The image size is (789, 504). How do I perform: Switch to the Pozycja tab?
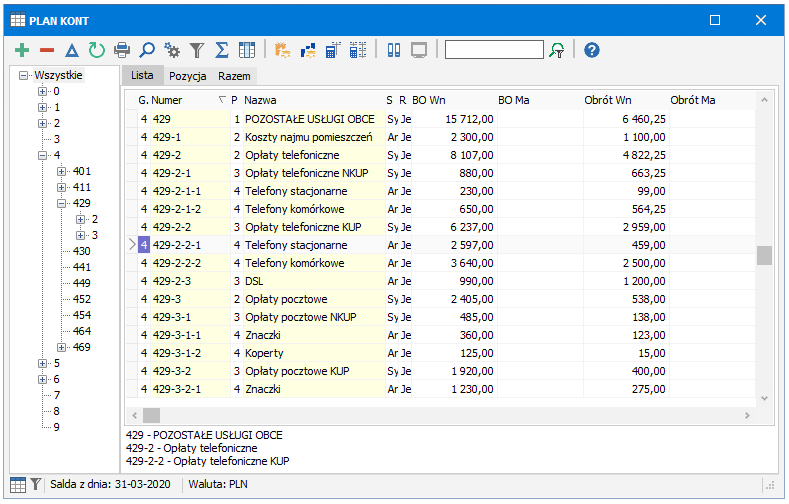[187, 76]
